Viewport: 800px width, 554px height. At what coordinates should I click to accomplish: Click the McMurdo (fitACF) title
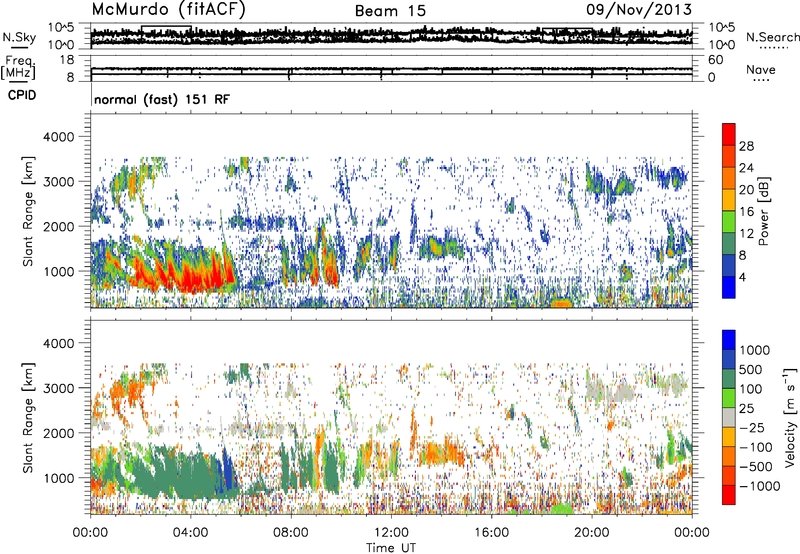[x=168, y=10]
